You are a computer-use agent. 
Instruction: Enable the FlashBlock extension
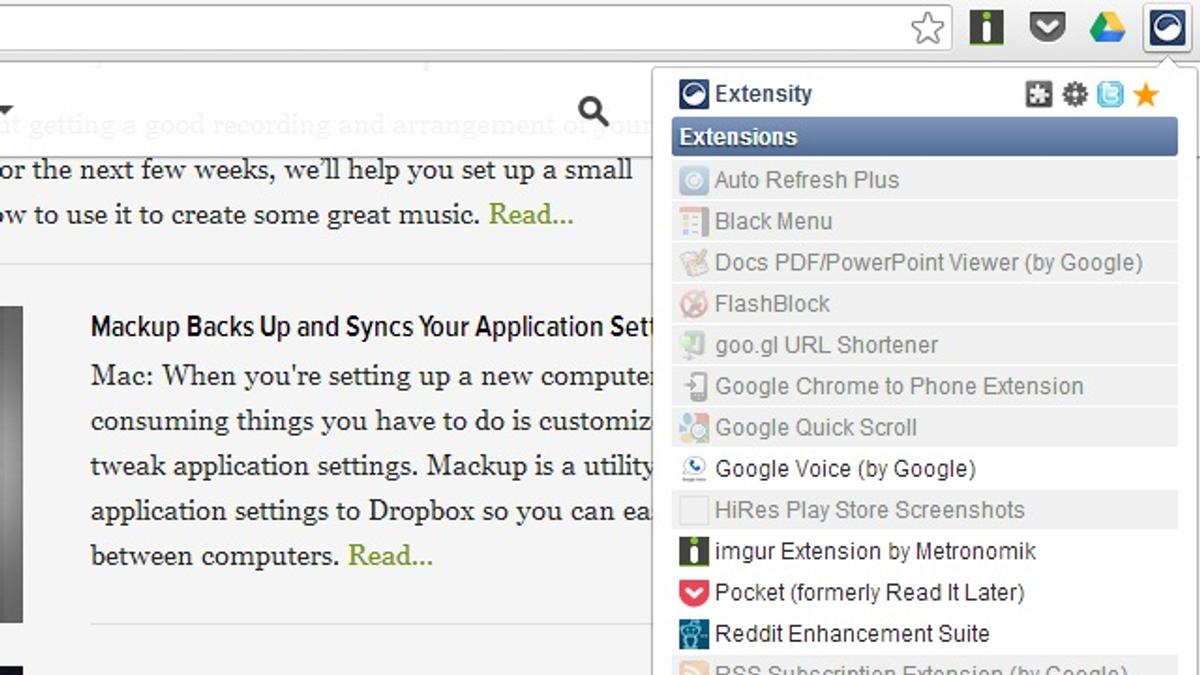(924, 303)
